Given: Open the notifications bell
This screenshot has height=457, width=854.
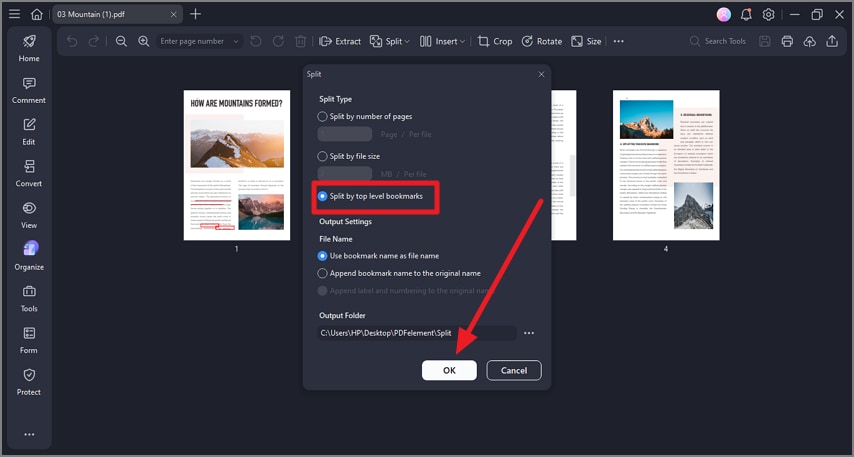Looking at the screenshot, I should click(x=746, y=15).
